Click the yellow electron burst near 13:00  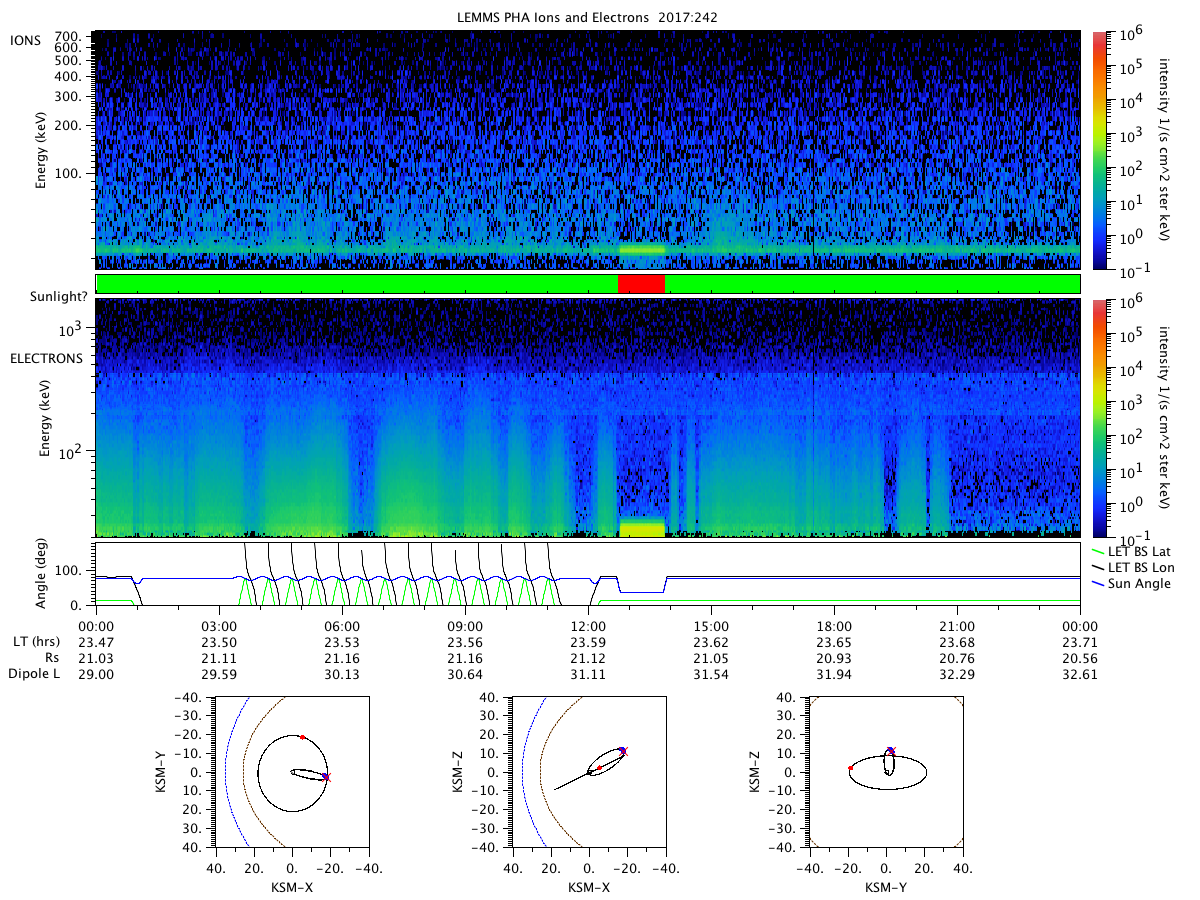(642, 527)
